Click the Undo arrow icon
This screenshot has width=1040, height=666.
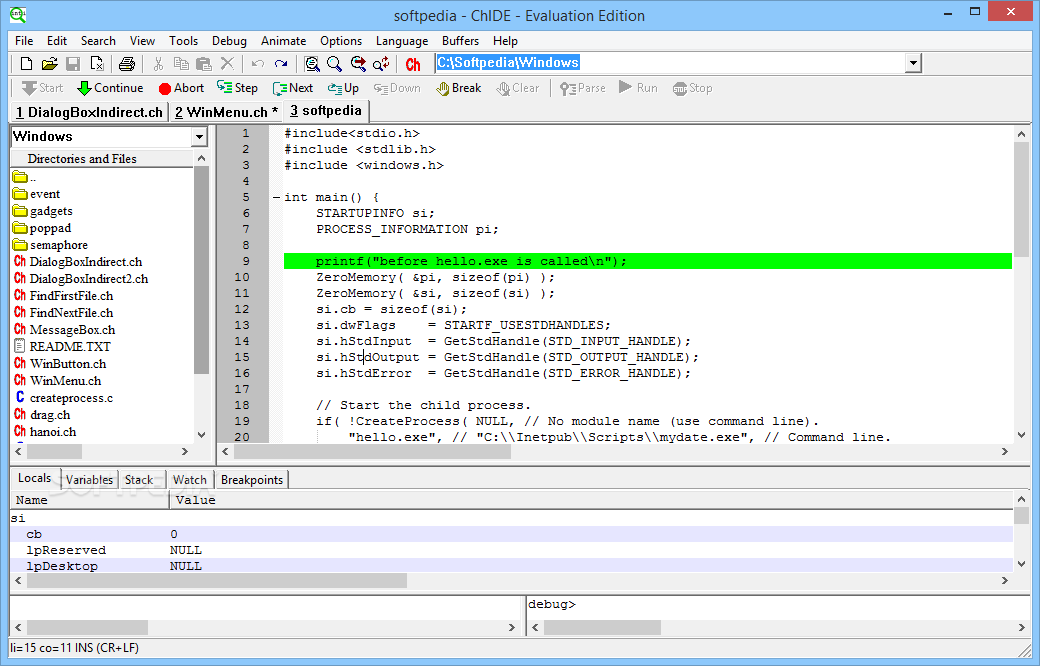(x=258, y=64)
